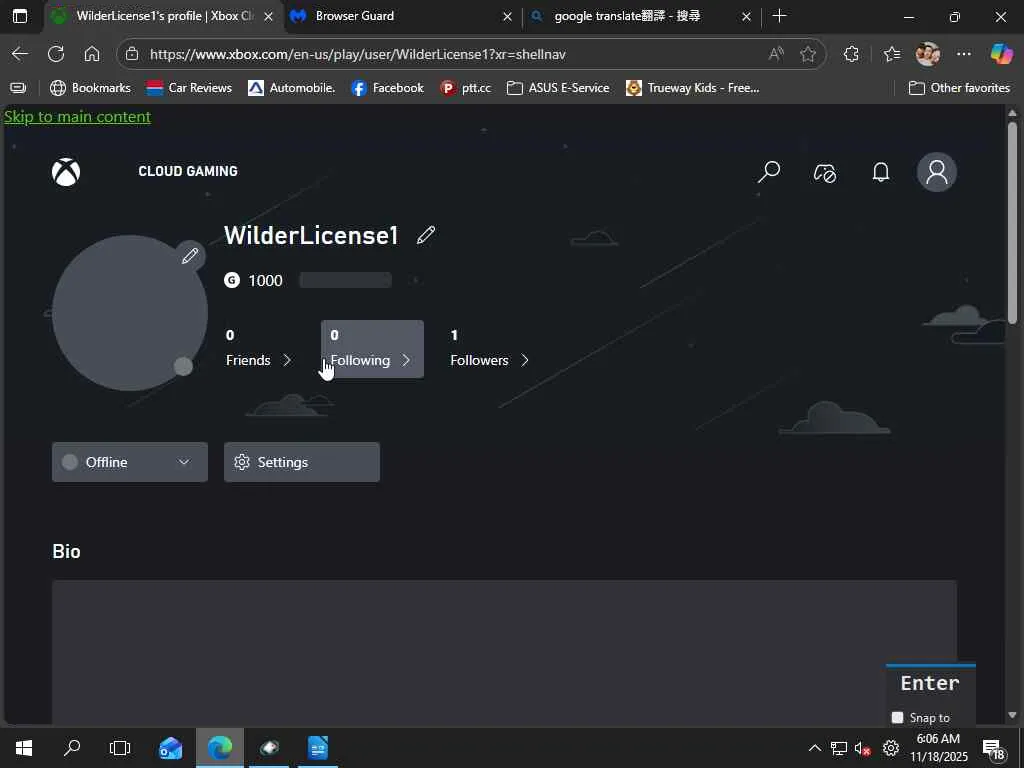The image size is (1024, 768).
Task: Open the Friends list
Action: pyautogui.click(x=259, y=349)
